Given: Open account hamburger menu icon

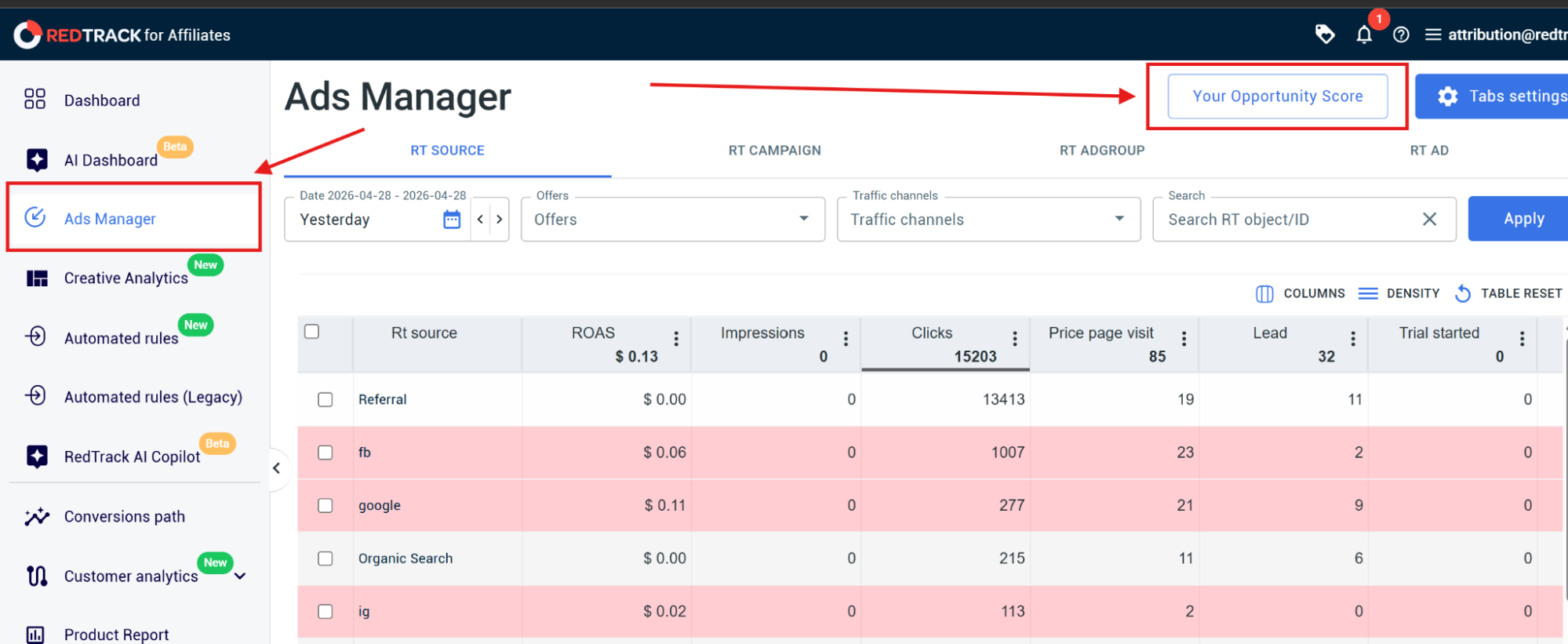Looking at the screenshot, I should tap(1433, 35).
